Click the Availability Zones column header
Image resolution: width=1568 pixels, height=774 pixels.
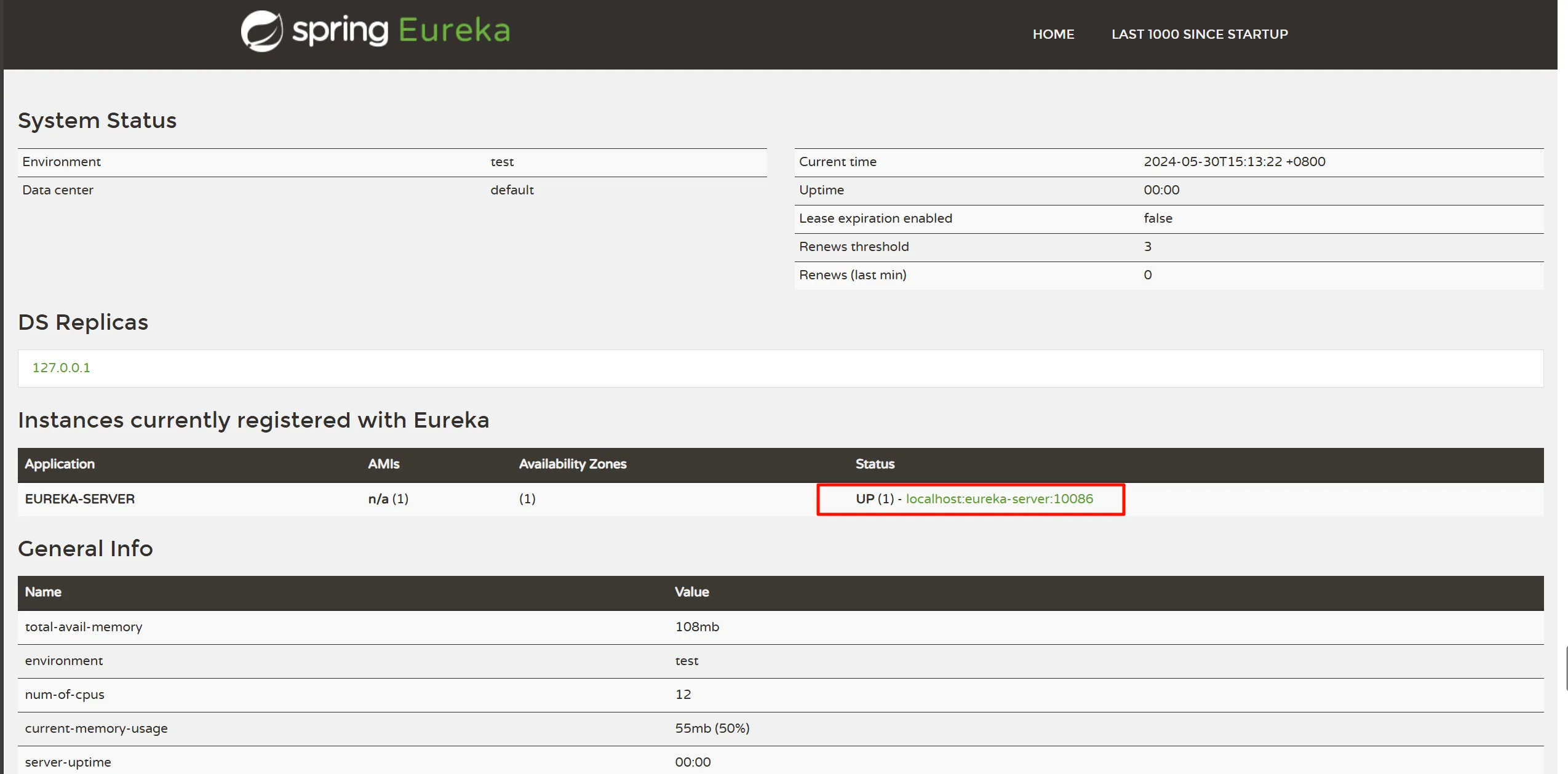[x=572, y=464]
